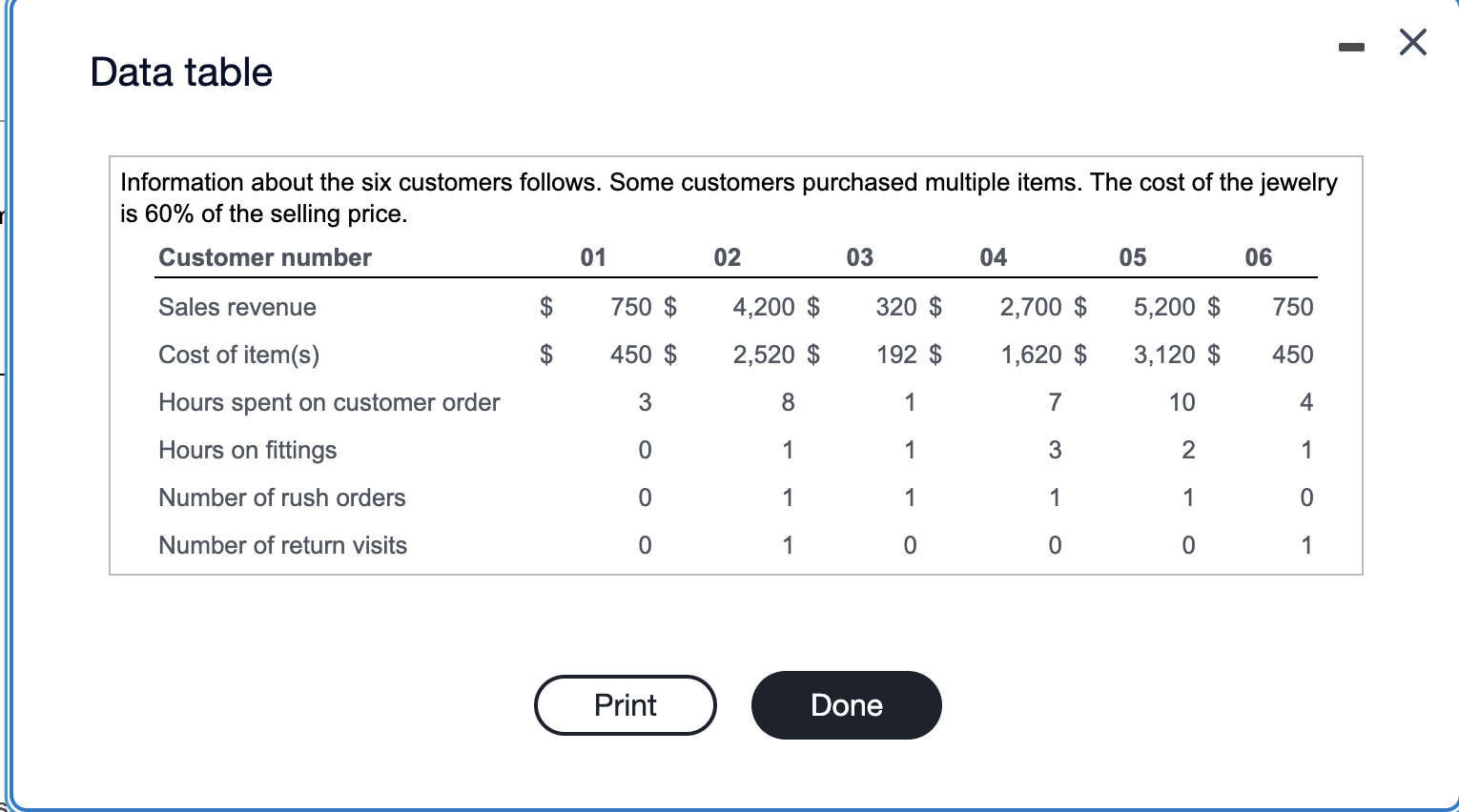Select the Sales revenue row label

coord(236,307)
